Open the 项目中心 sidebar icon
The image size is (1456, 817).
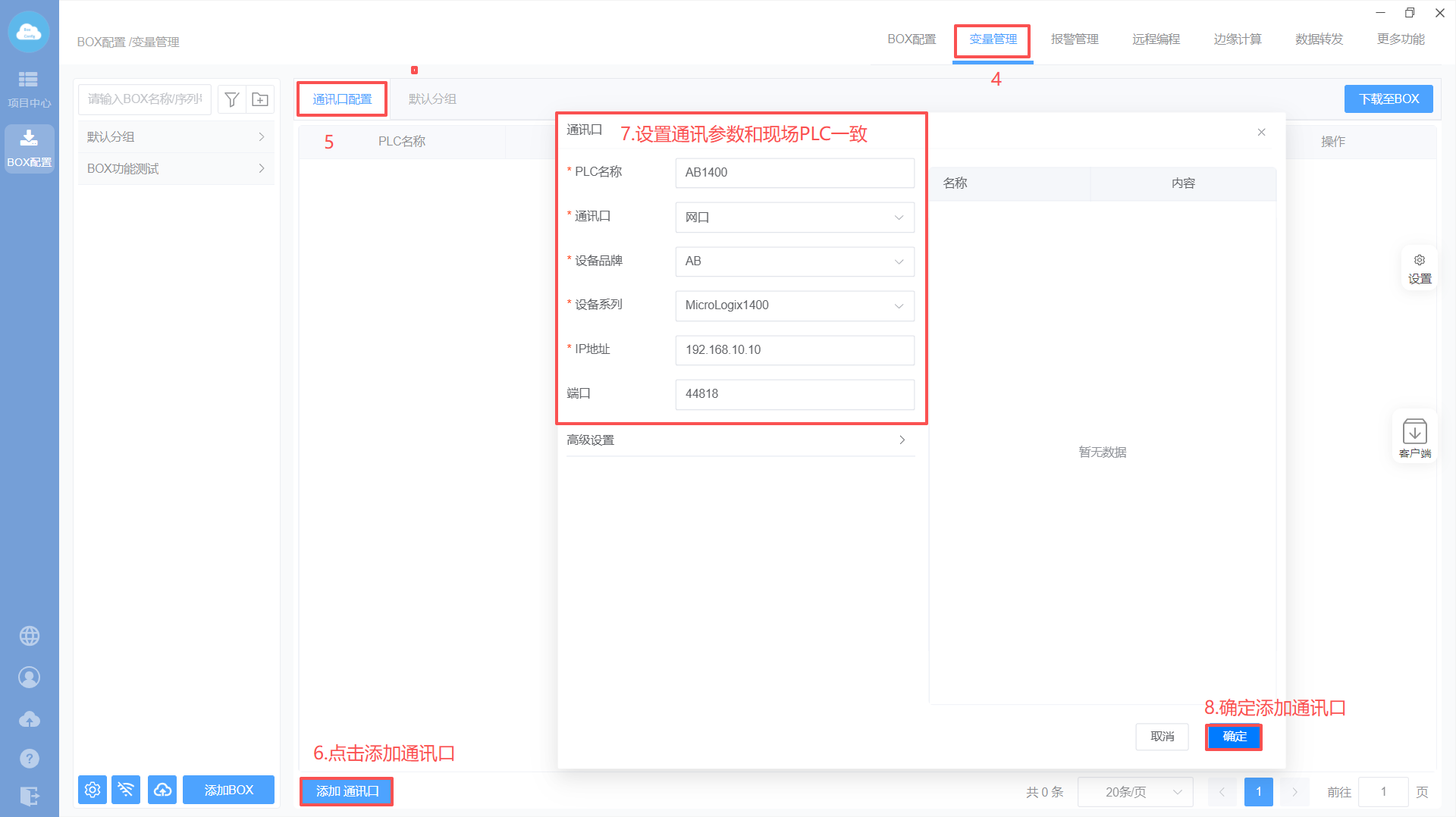pos(29,89)
